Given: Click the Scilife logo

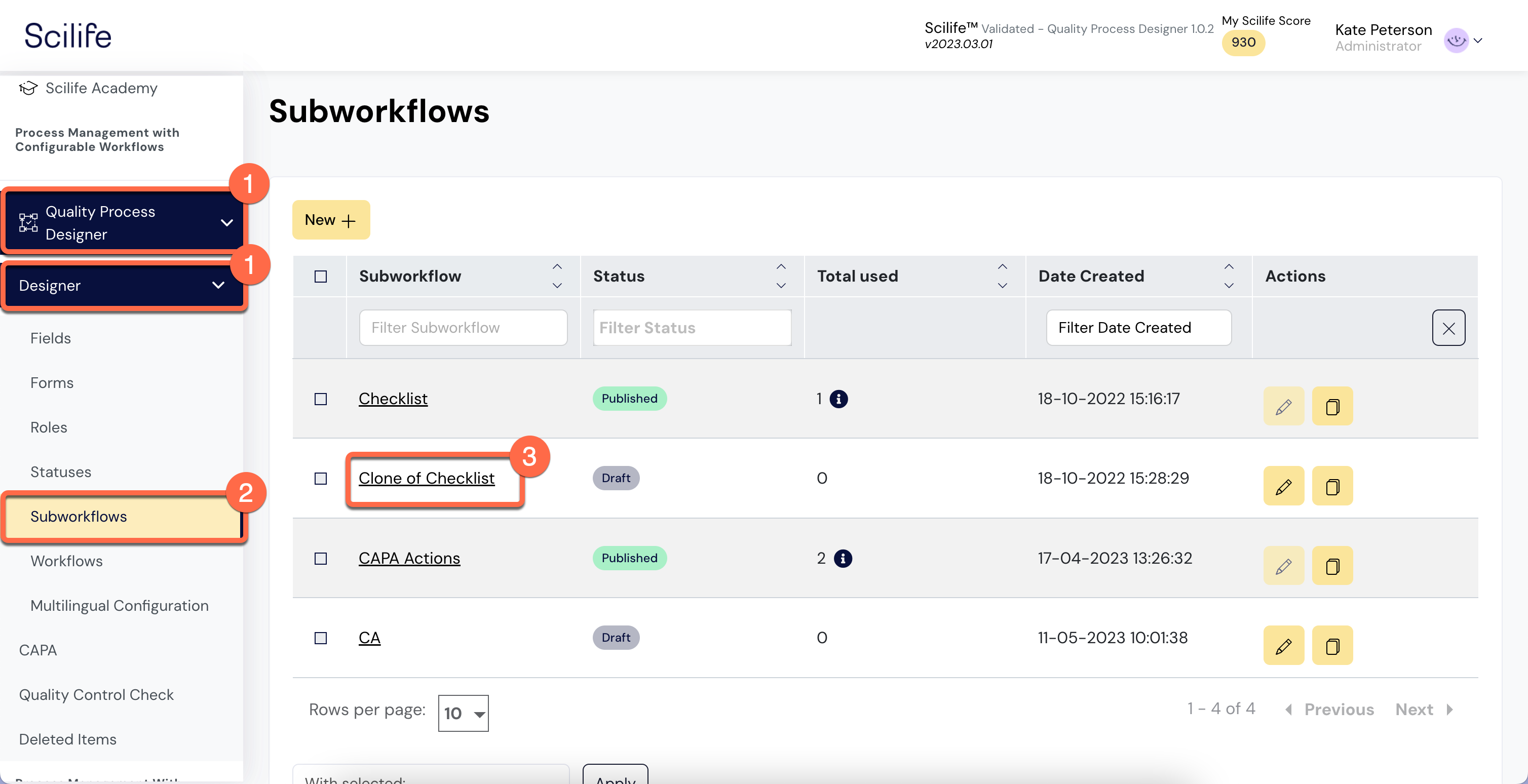Looking at the screenshot, I should pos(67,35).
